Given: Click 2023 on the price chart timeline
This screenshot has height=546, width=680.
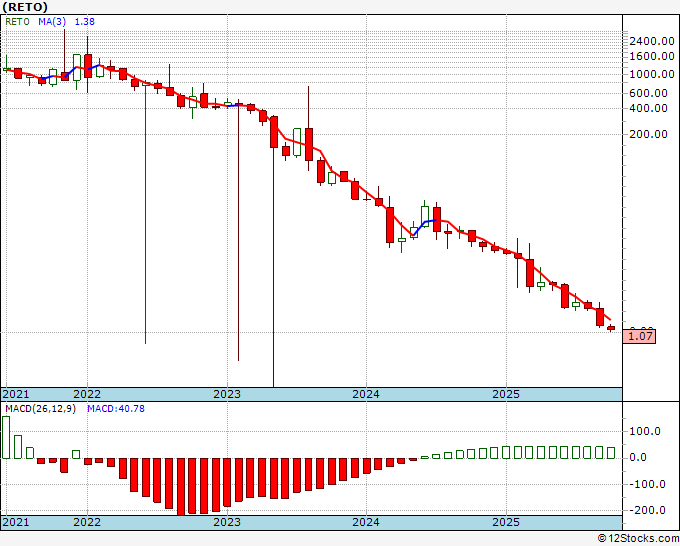Looking at the screenshot, I should 227,394.
